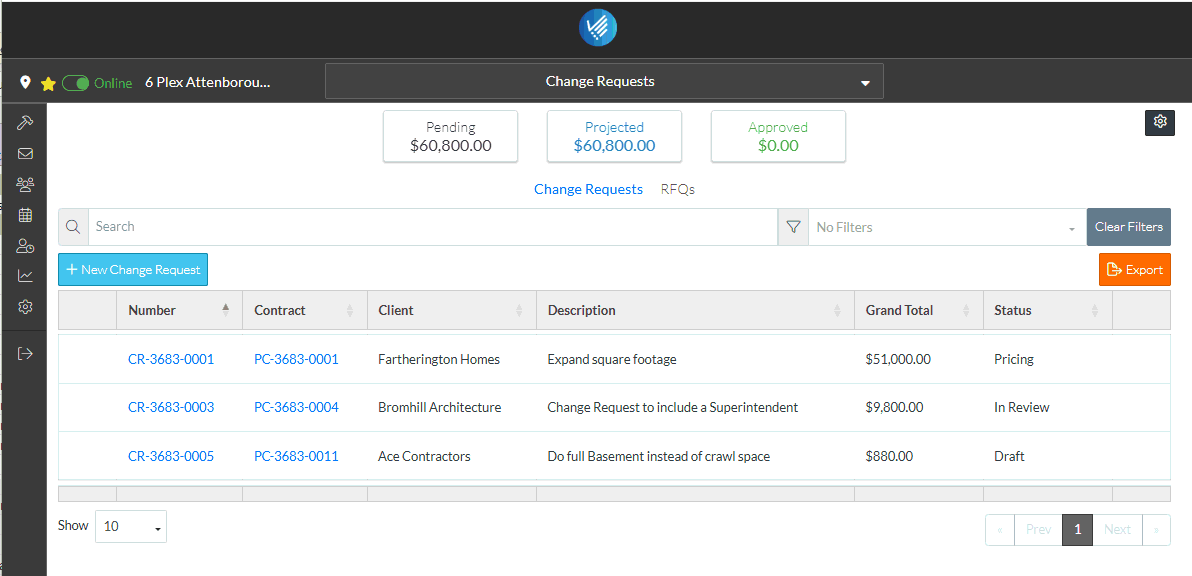The height and width of the screenshot is (576, 1192).
Task: Open change request CR-3683-0003 link
Action: [171, 407]
